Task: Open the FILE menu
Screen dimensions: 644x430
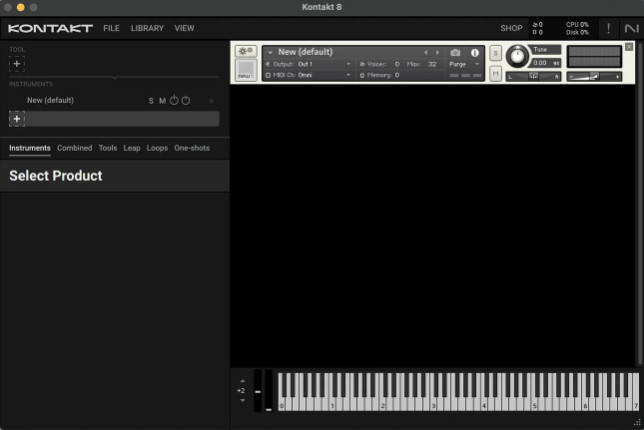Action: pyautogui.click(x=111, y=28)
